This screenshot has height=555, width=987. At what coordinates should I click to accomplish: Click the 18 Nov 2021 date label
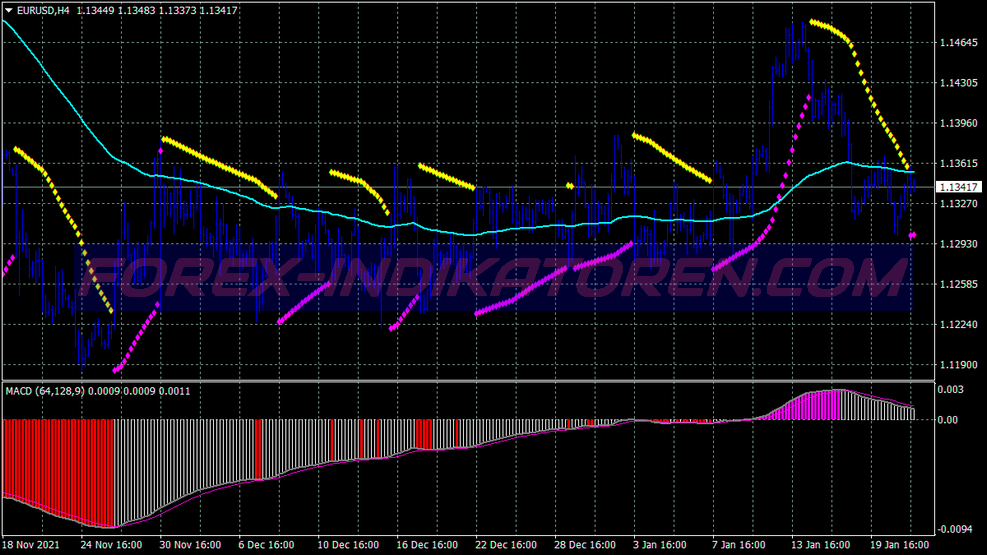pyautogui.click(x=31, y=546)
